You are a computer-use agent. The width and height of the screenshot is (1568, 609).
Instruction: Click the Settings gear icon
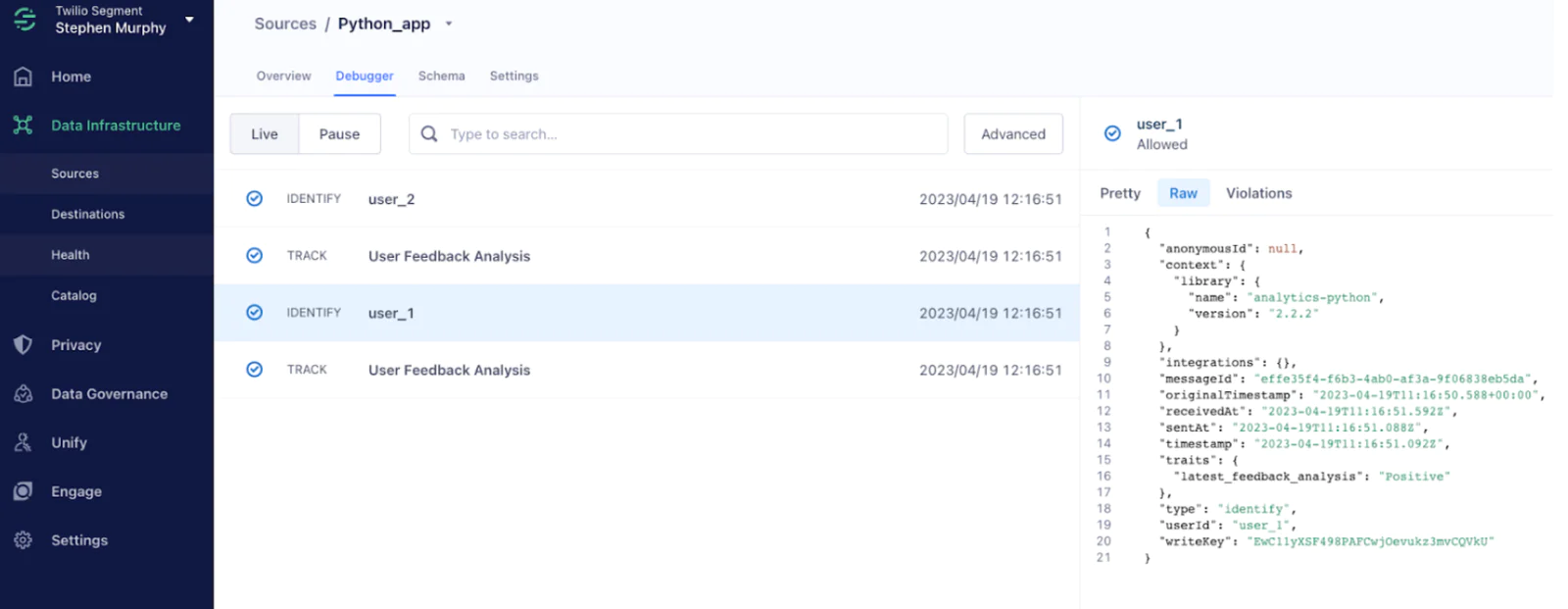pos(24,540)
